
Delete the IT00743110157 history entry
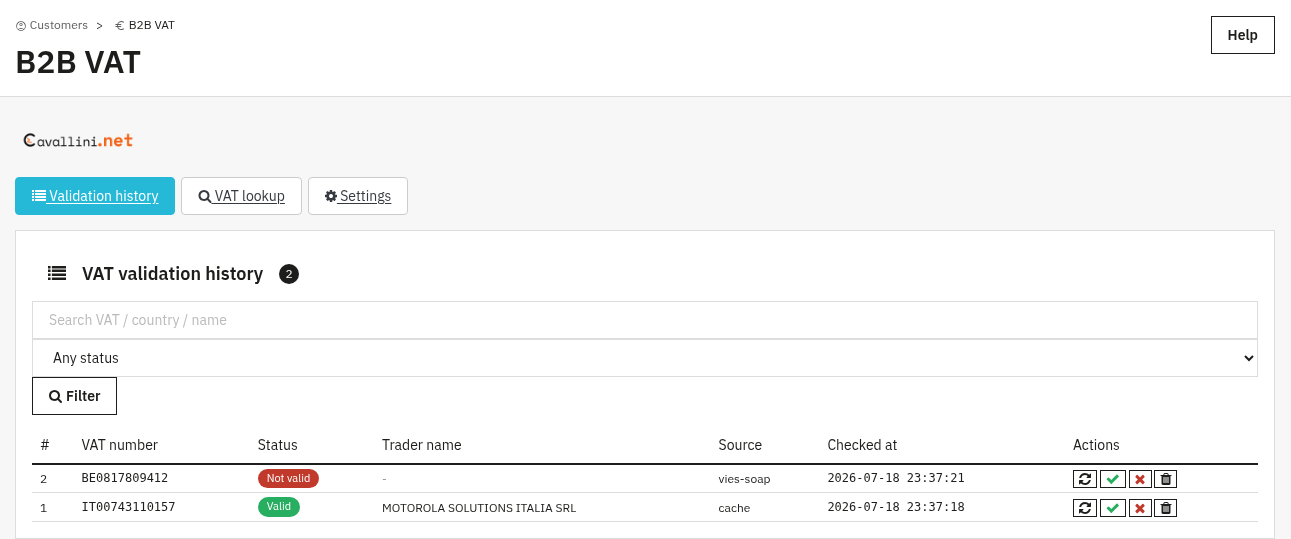[x=1165, y=508]
